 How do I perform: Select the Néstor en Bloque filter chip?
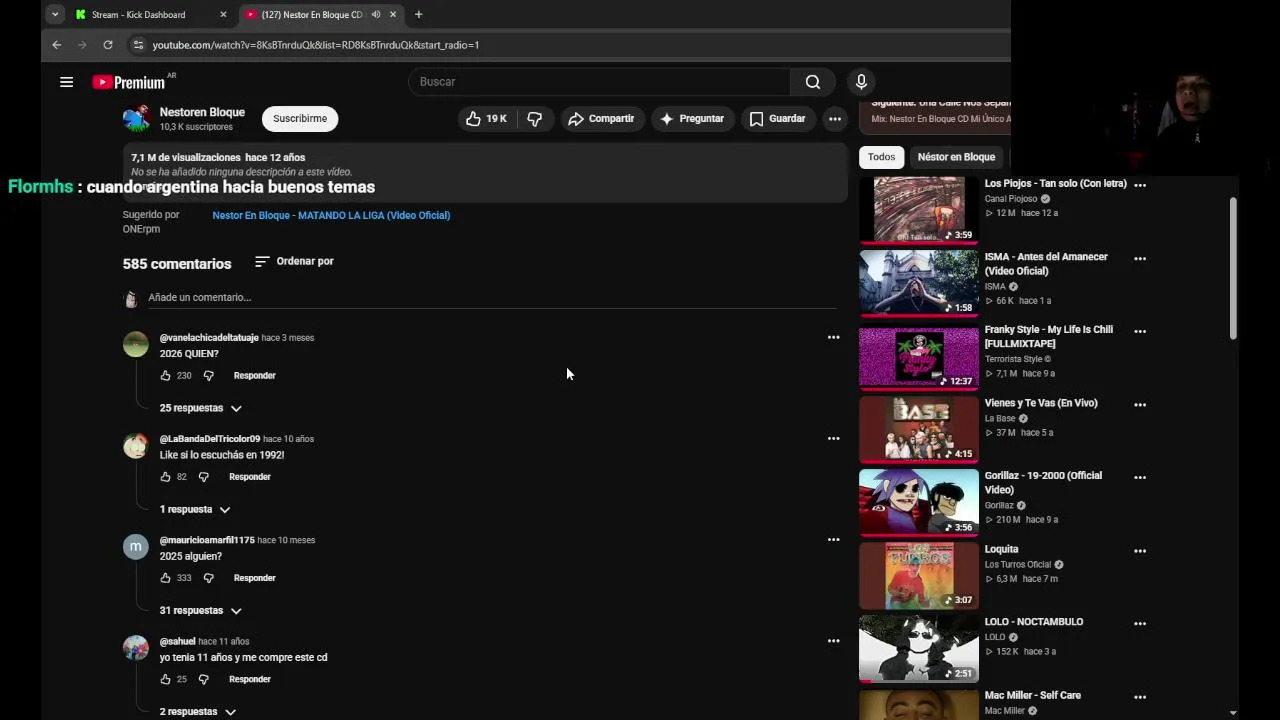point(956,157)
